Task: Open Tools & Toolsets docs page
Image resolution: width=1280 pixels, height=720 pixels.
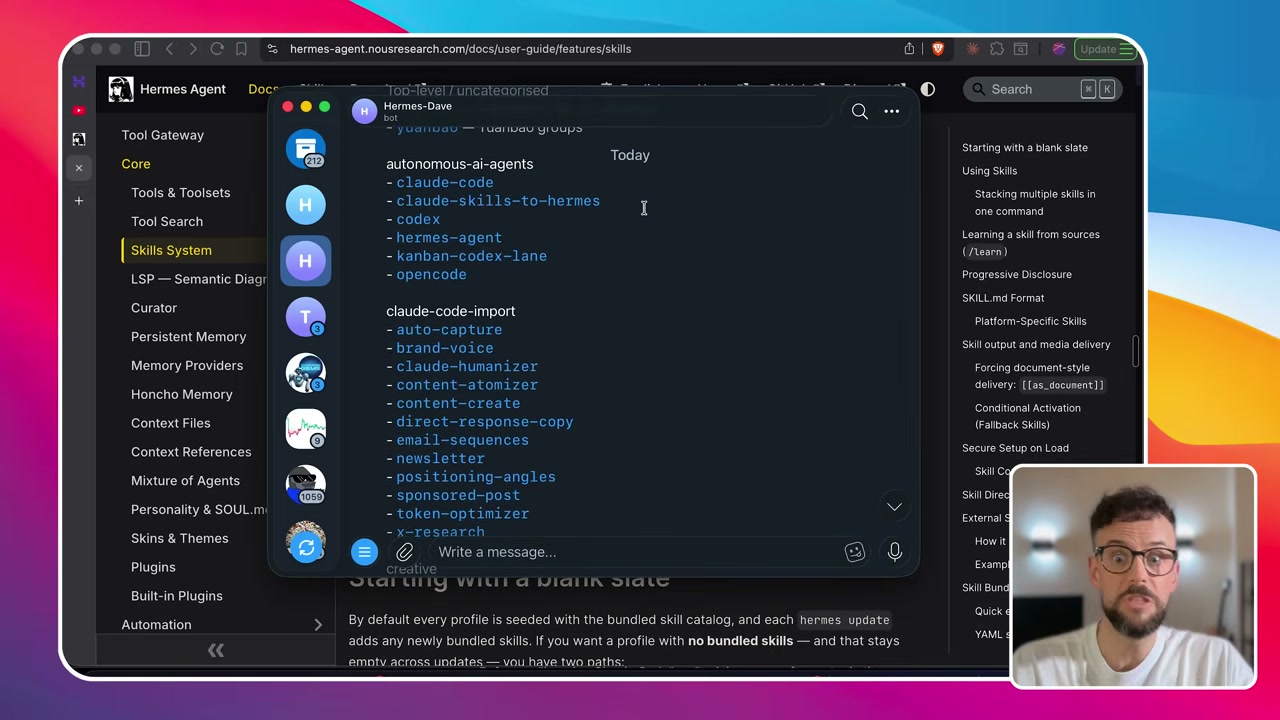Action: (180, 193)
